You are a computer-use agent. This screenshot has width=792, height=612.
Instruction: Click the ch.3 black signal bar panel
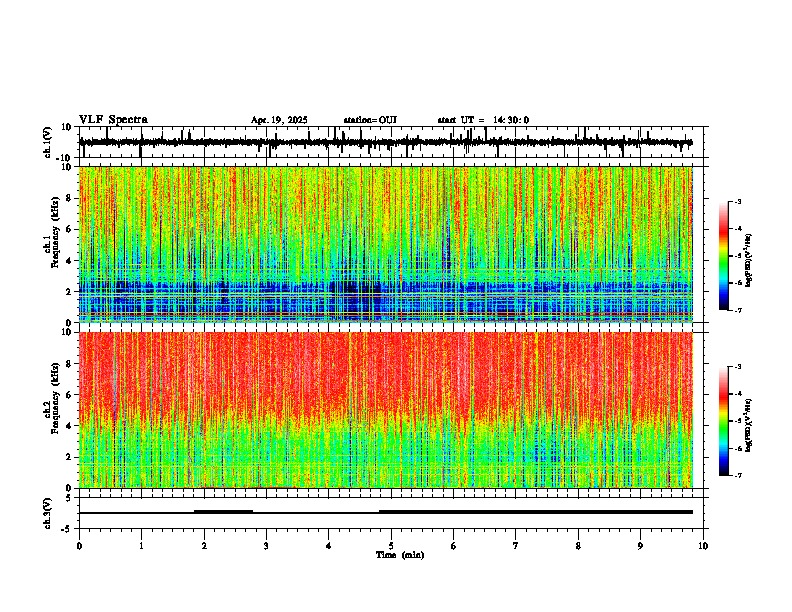click(393, 513)
